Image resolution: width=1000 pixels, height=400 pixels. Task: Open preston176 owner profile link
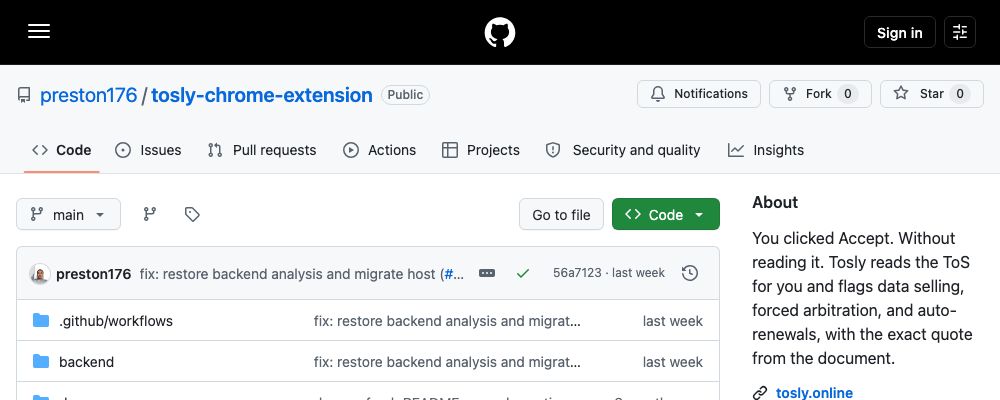pyautogui.click(x=88, y=95)
